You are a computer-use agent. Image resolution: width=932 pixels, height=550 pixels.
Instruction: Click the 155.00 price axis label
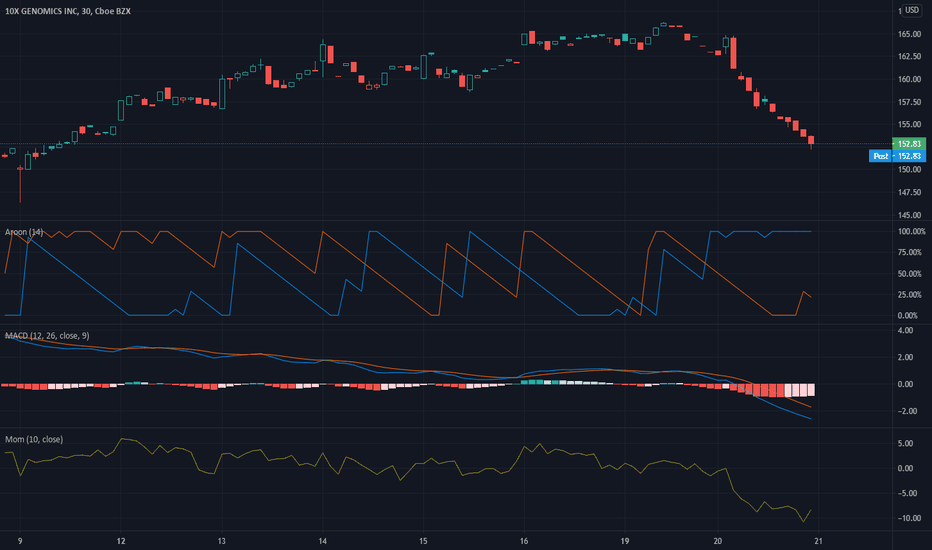[x=909, y=125]
